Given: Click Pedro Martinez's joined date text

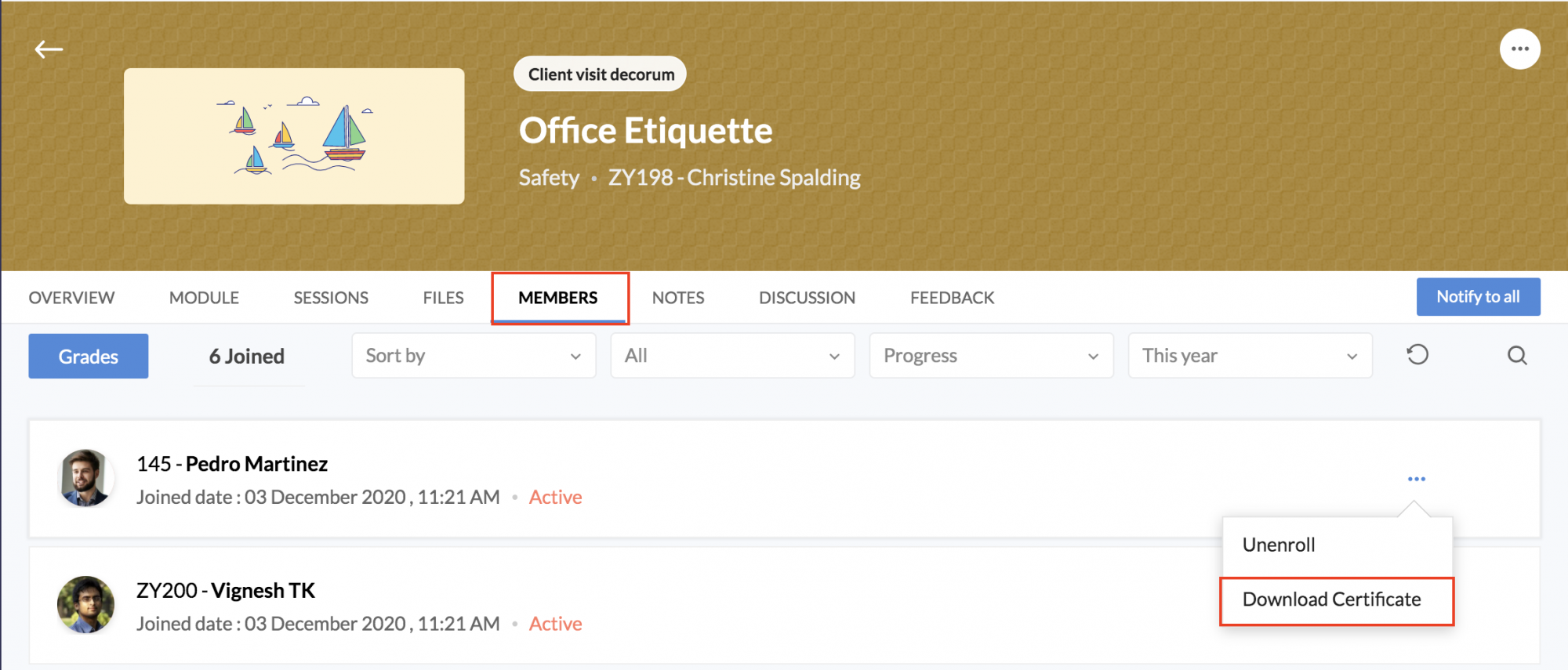Looking at the screenshot, I should click(x=318, y=498).
